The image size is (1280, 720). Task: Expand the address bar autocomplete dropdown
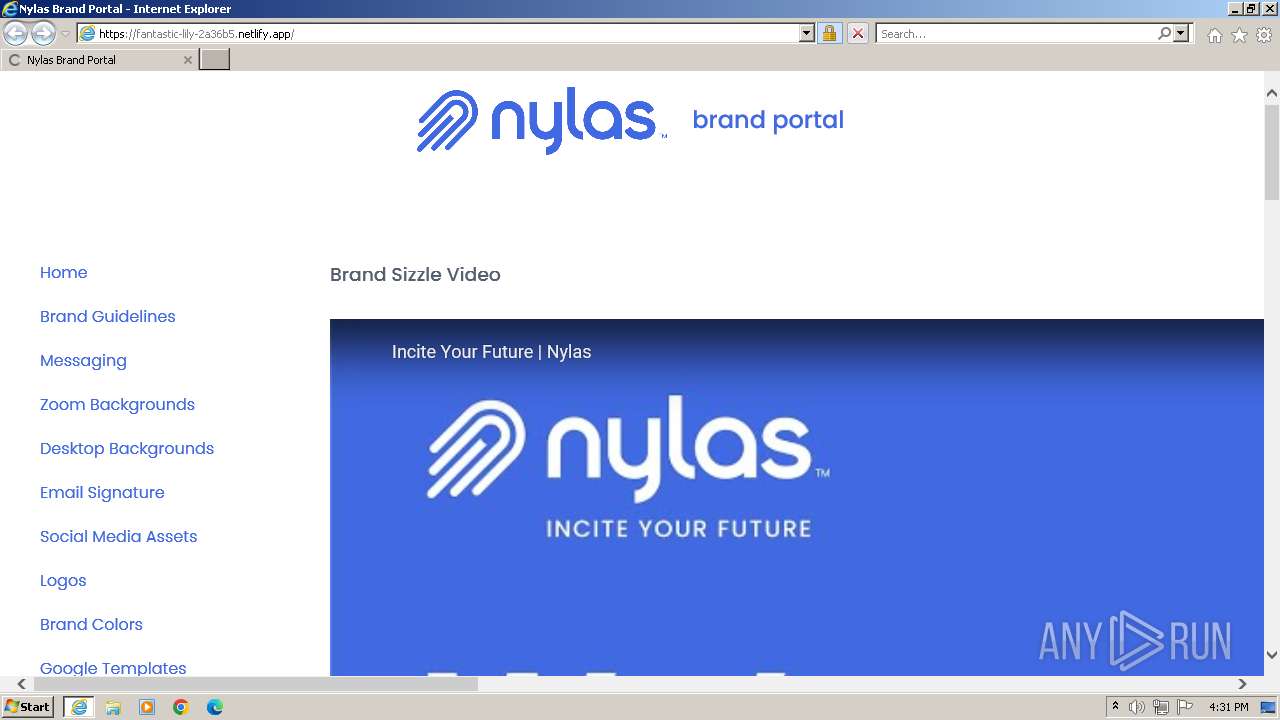pyautogui.click(x=807, y=34)
